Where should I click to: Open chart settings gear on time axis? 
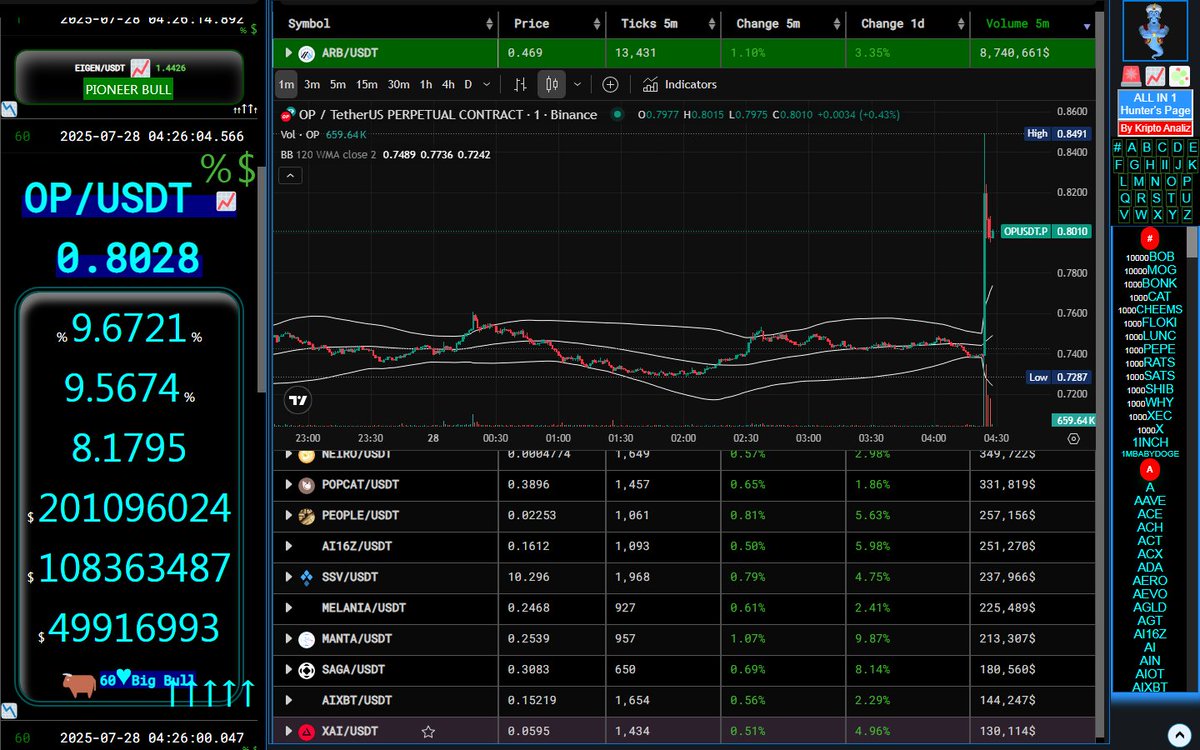pyautogui.click(x=1074, y=438)
